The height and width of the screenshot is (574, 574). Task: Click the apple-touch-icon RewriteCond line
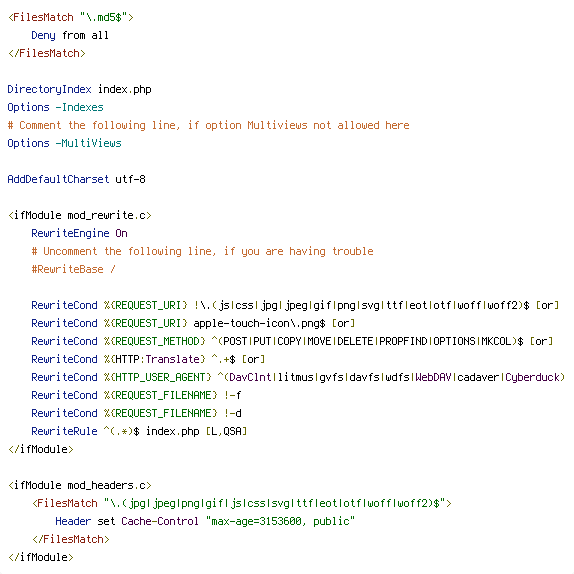pos(193,323)
